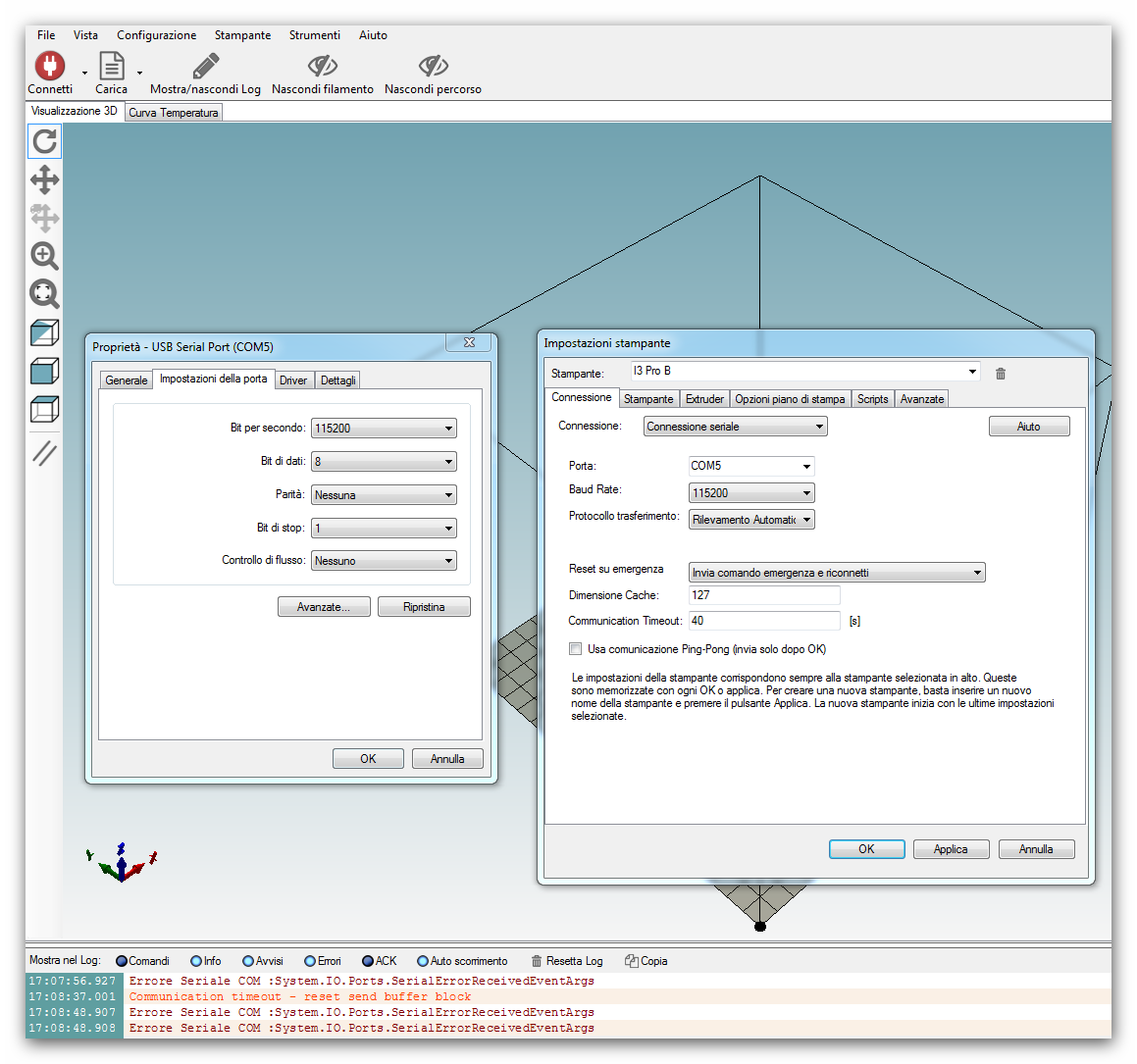
Task: Click the Applica button
Action: [x=950, y=849]
